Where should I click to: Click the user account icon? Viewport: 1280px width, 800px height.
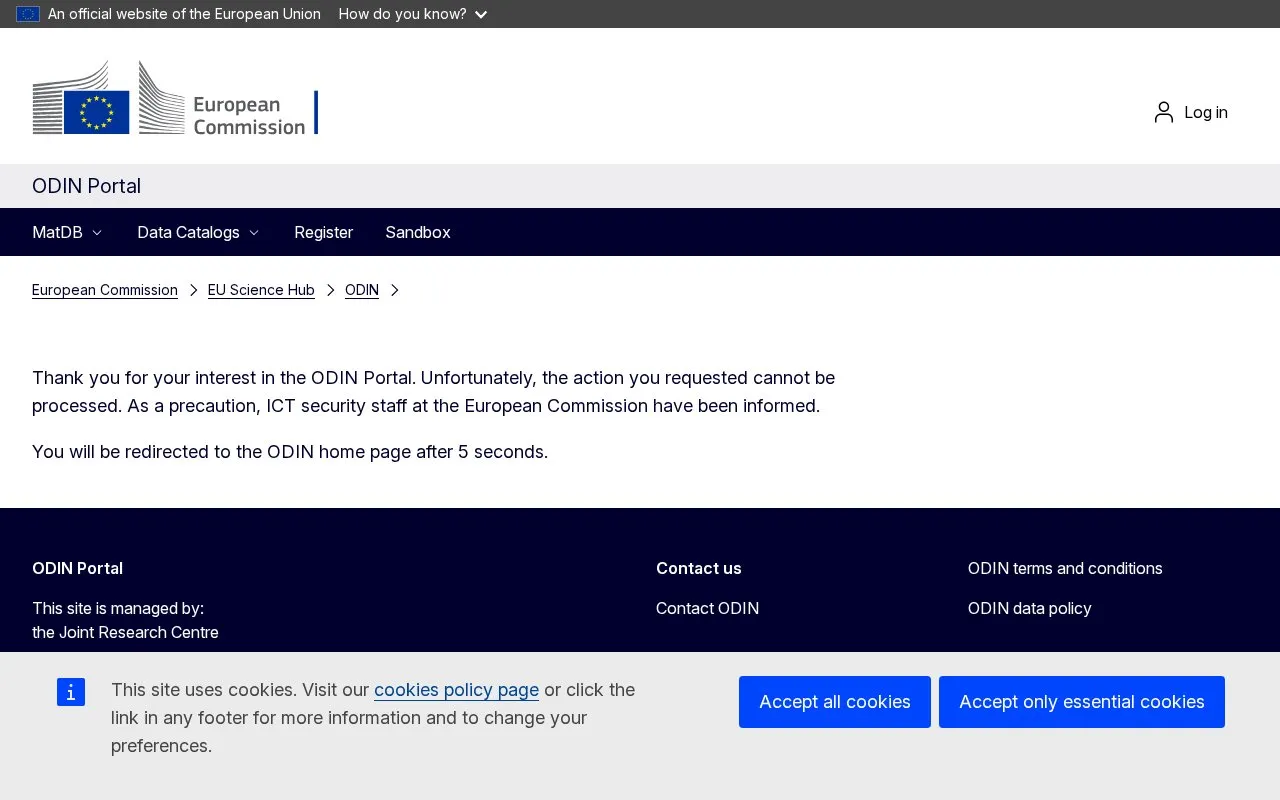point(1163,112)
